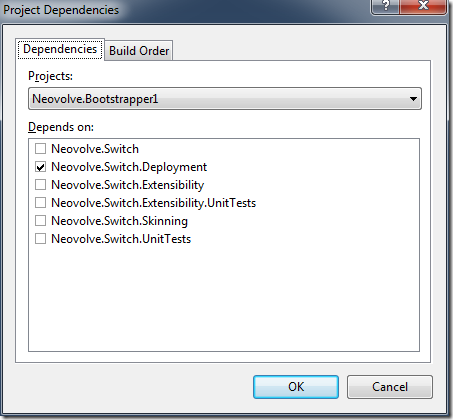Click the Neovolve.Switch.Deployment label text
Image resolution: width=453 pixels, height=420 pixels.
point(129,167)
